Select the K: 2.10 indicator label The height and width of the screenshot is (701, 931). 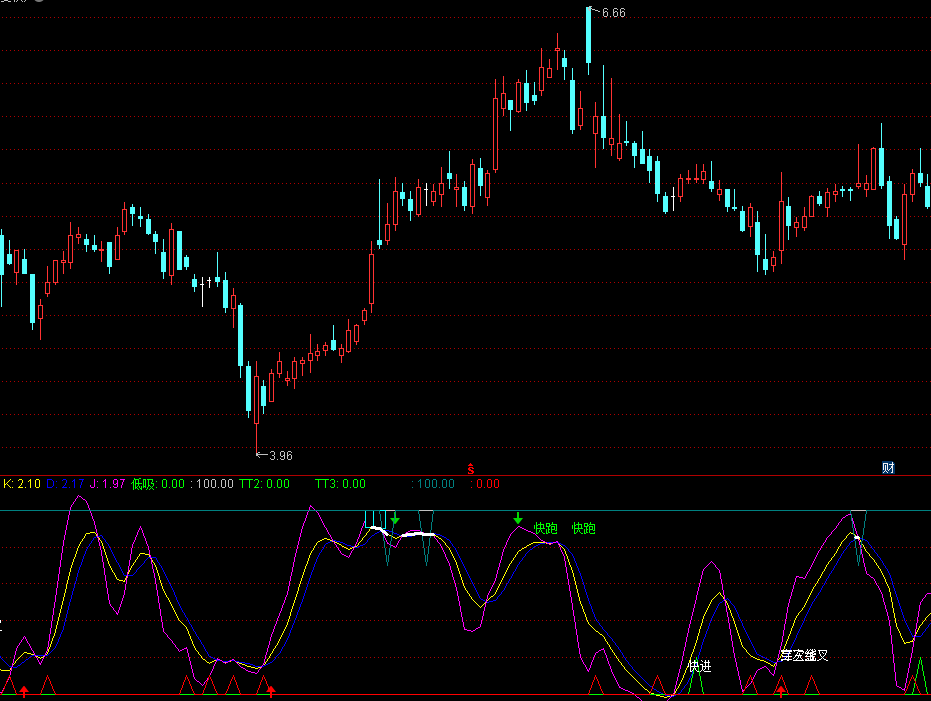tap(22, 484)
